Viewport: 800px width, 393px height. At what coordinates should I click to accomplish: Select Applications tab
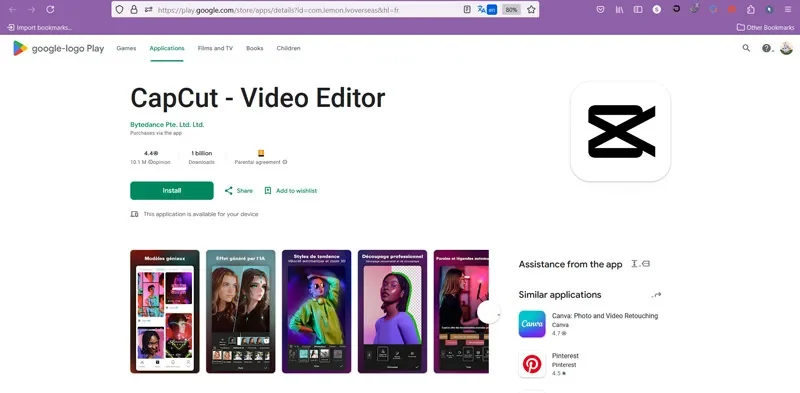pyautogui.click(x=167, y=48)
